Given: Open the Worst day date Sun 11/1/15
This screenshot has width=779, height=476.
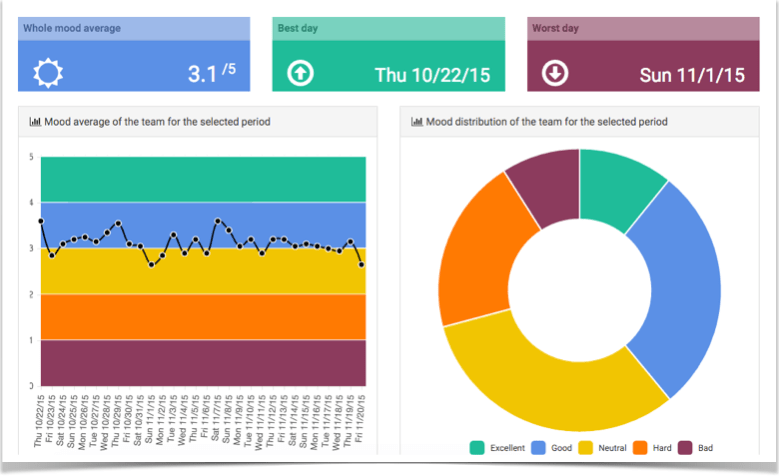Looking at the screenshot, I should 692,75.
